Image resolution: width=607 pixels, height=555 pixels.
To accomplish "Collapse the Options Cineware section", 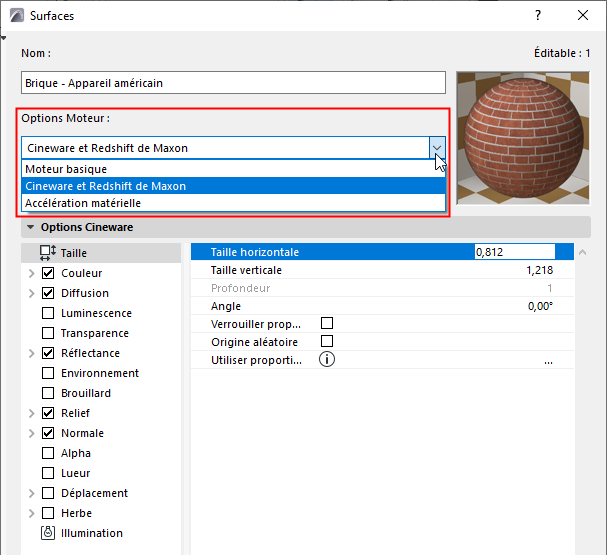I will tap(30, 227).
